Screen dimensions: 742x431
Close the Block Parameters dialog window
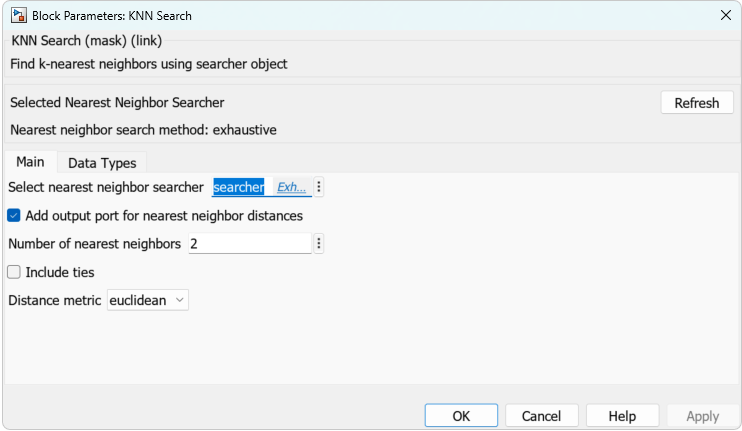pyautogui.click(x=725, y=16)
